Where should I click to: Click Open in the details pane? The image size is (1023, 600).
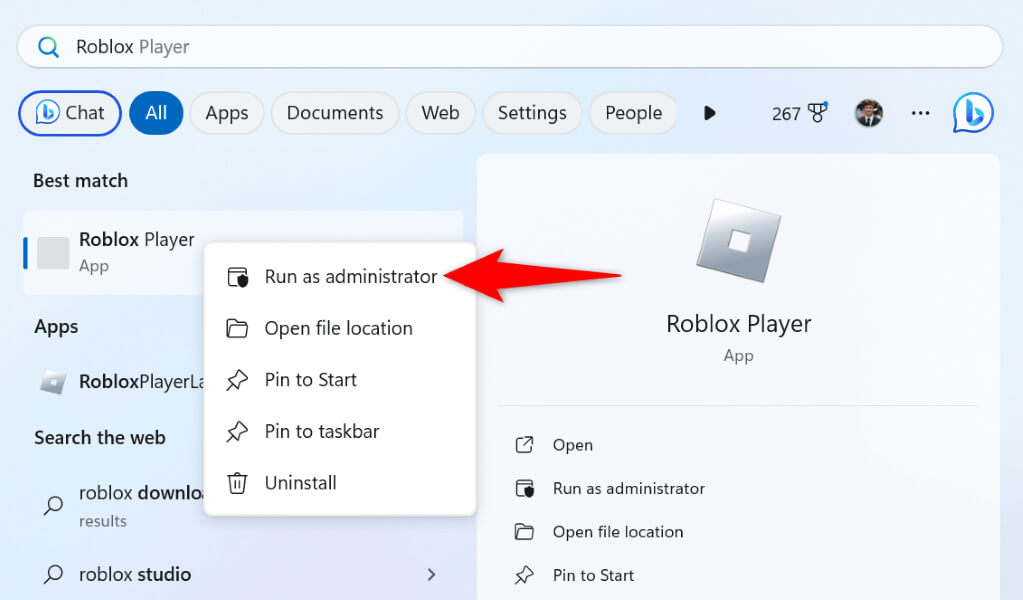(x=573, y=445)
